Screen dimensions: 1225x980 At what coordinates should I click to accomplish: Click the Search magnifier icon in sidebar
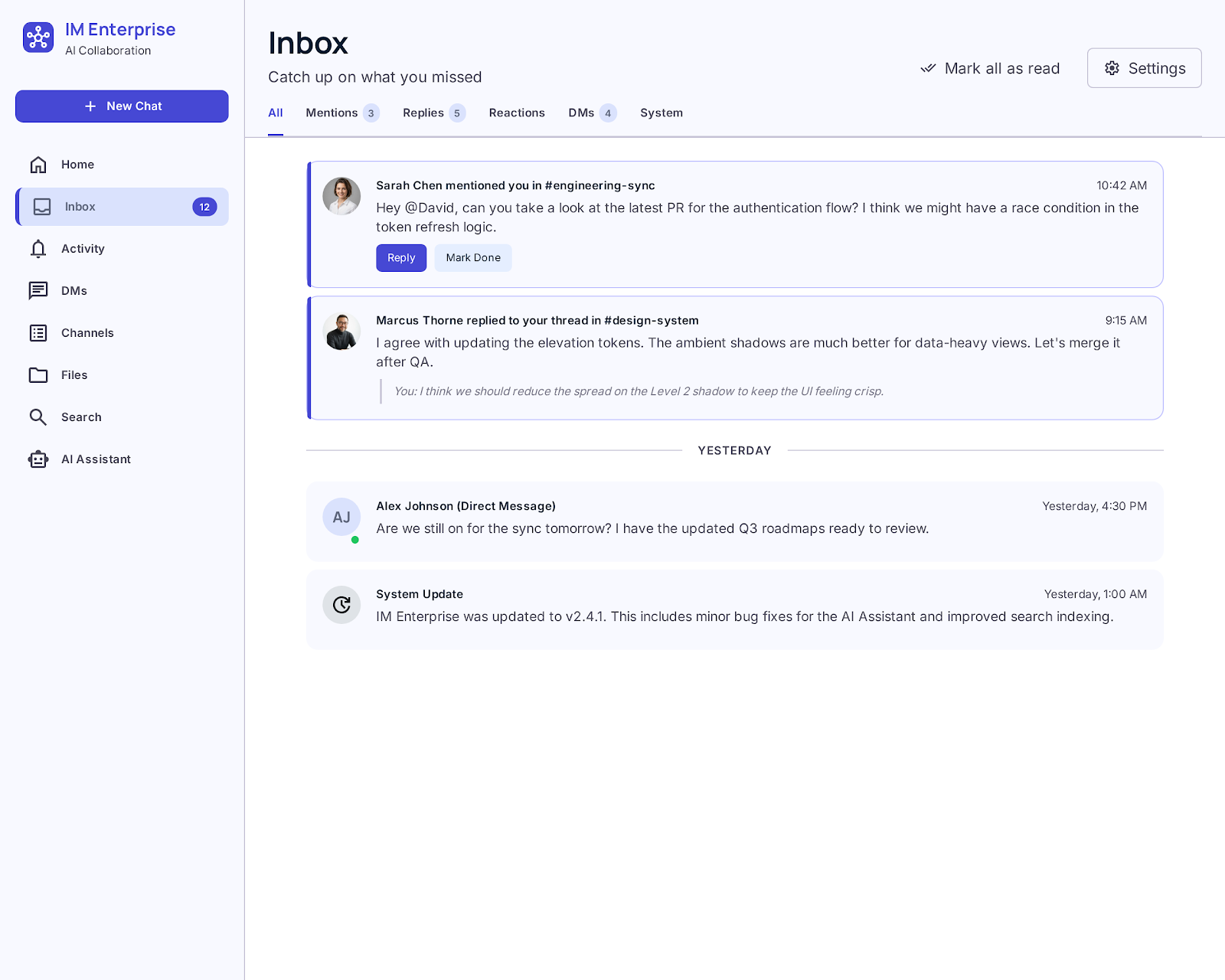pos(38,417)
